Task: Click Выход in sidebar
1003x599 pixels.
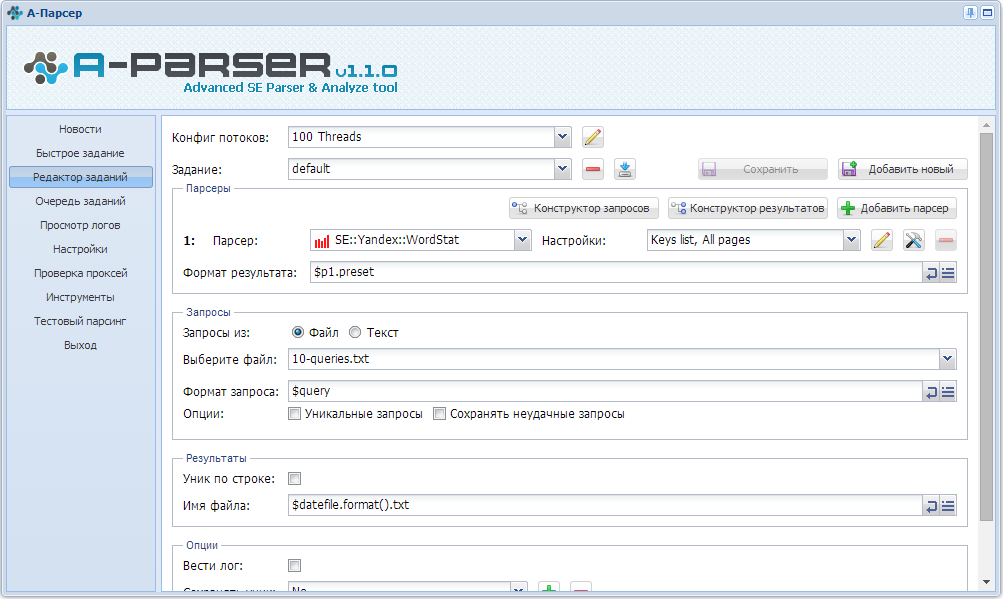Action: pyautogui.click(x=81, y=345)
